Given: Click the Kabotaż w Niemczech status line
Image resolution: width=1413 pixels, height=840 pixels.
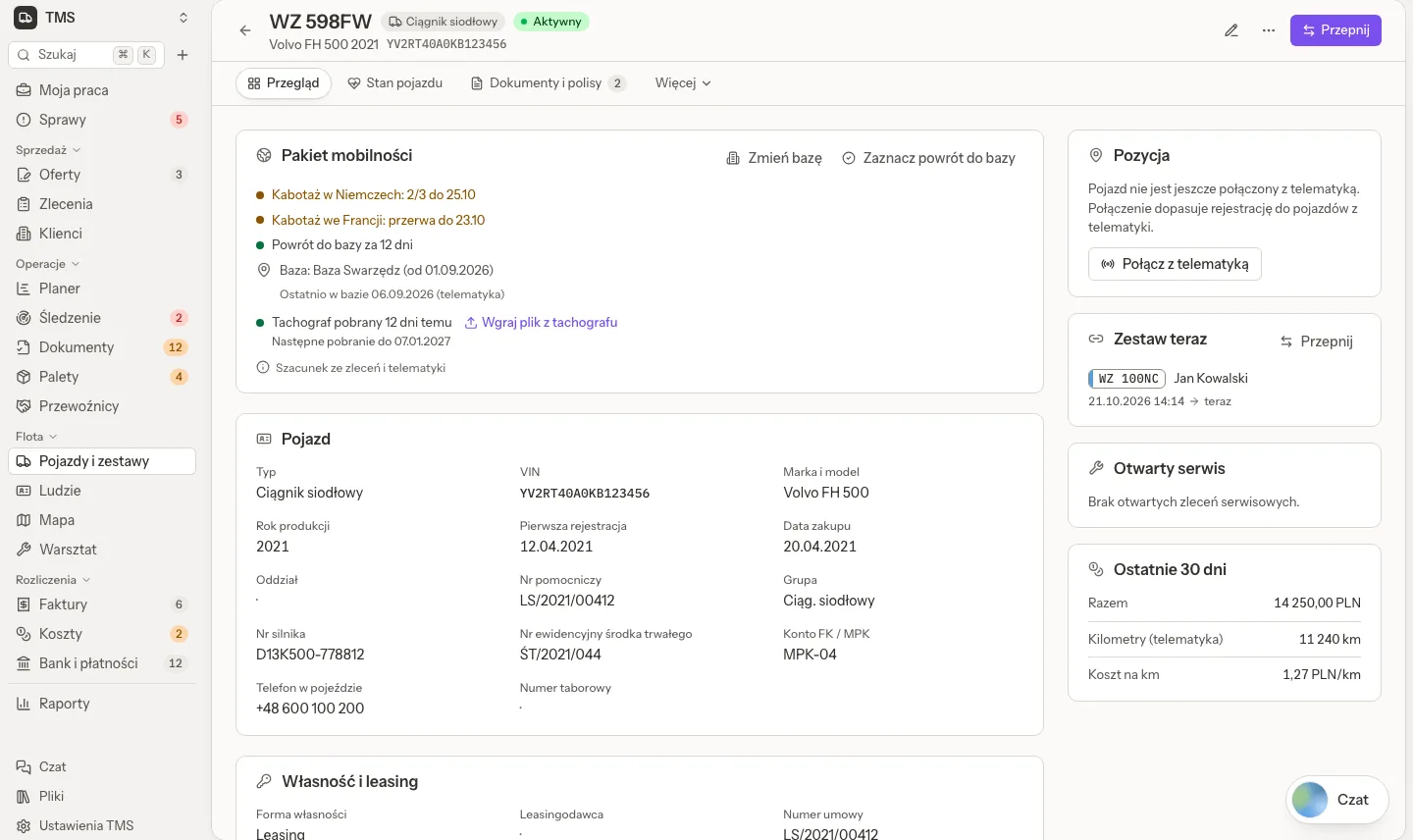Looking at the screenshot, I should [374, 194].
